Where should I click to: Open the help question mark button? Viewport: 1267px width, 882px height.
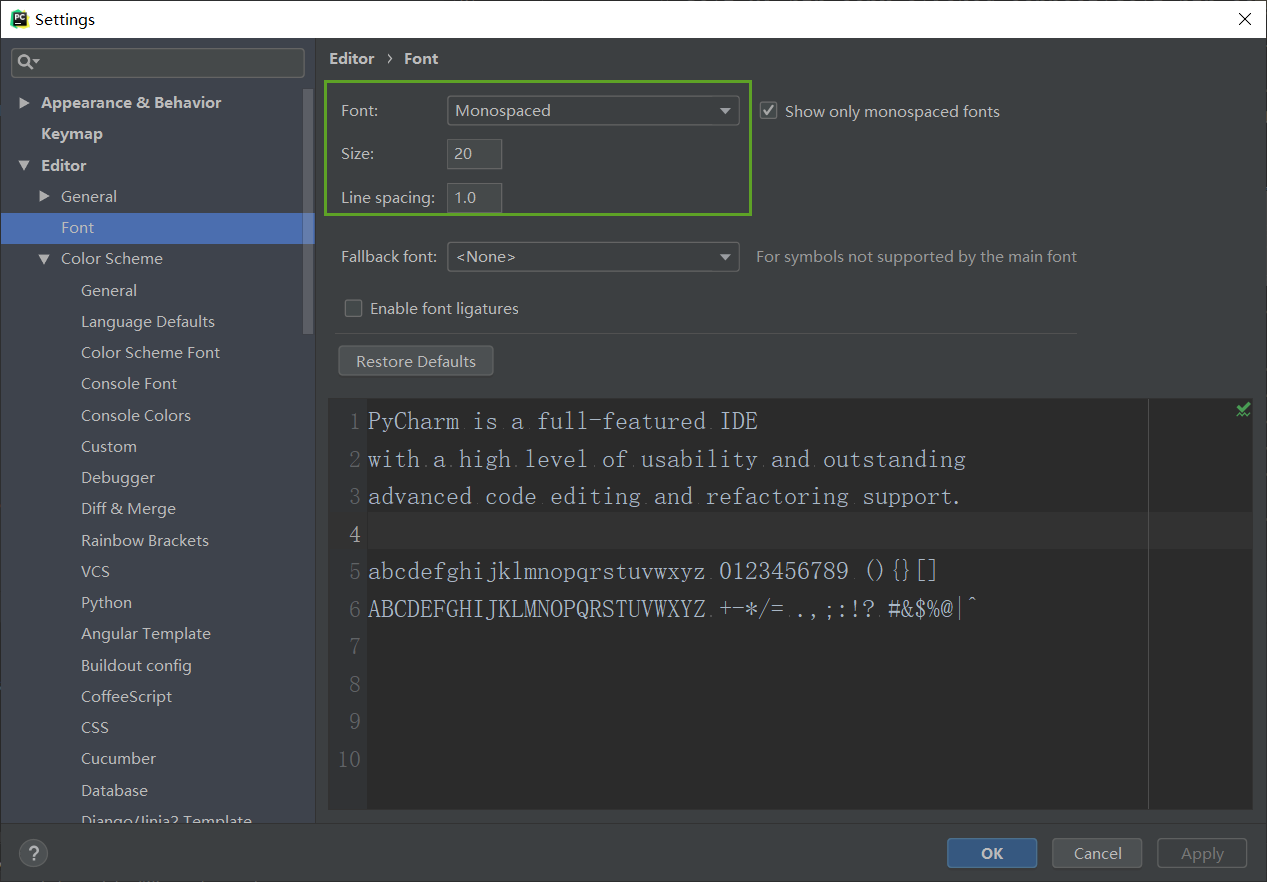(33, 853)
